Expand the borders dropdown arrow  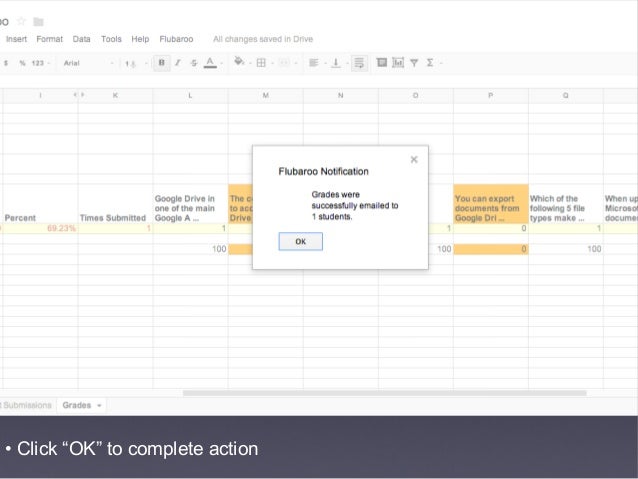coord(272,63)
